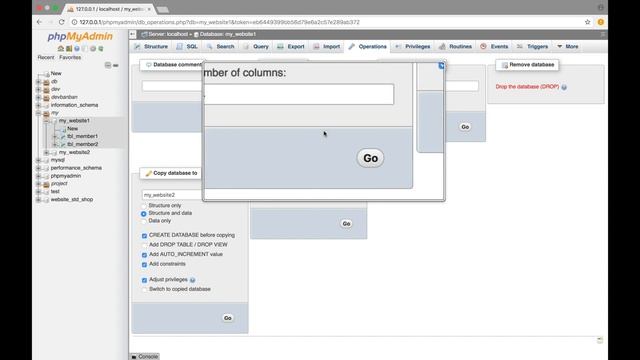This screenshot has width=640, height=360.
Task: Open the Routines tab
Action: [455, 47]
